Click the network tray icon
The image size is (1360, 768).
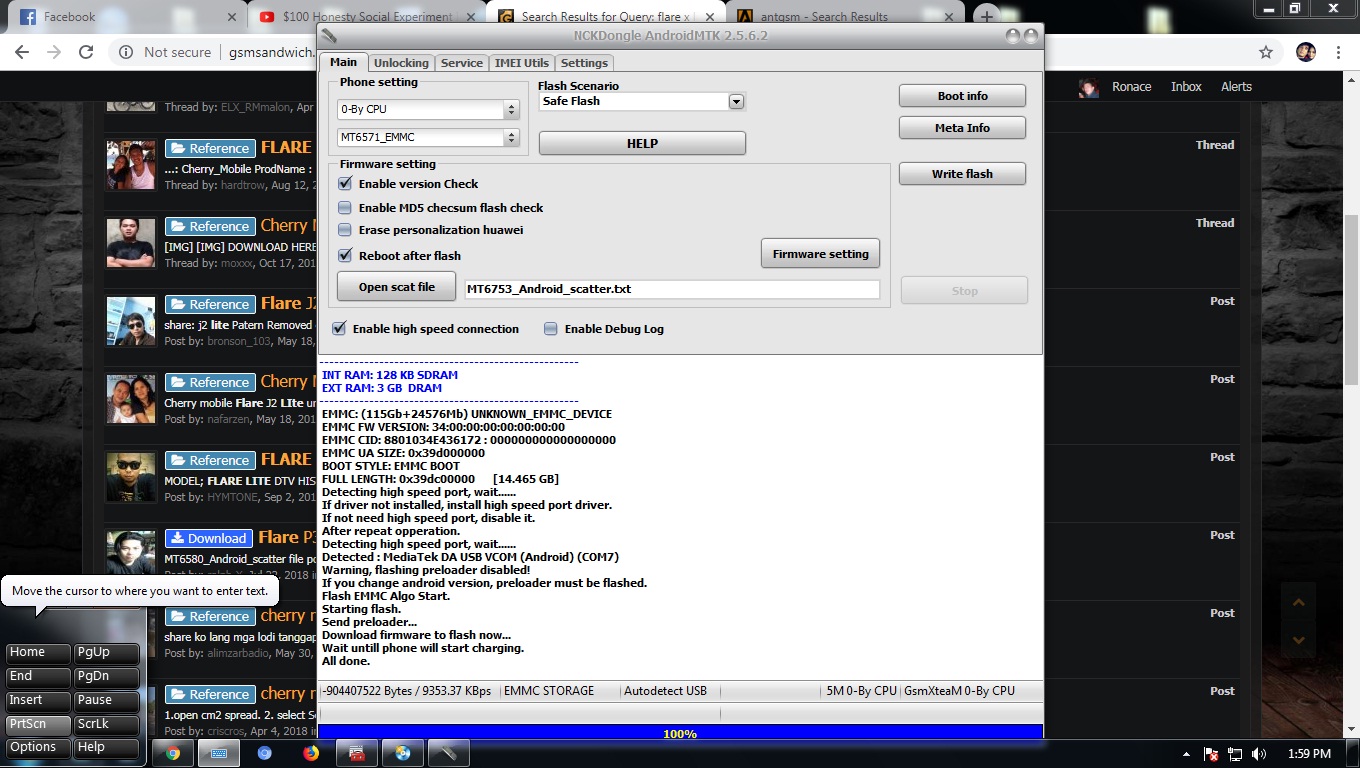(1235, 754)
